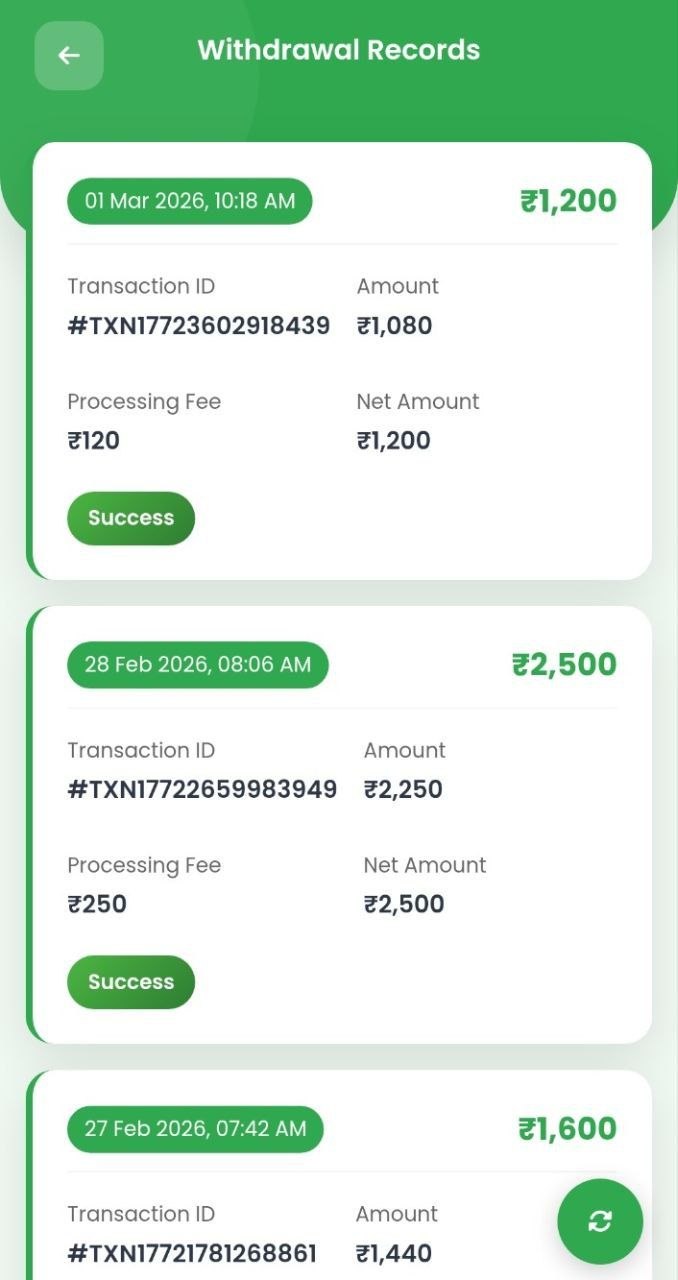Select the 27 Feb 2026, 07:42 AM date badge
The width and height of the screenshot is (678, 1280).
coord(196,1129)
